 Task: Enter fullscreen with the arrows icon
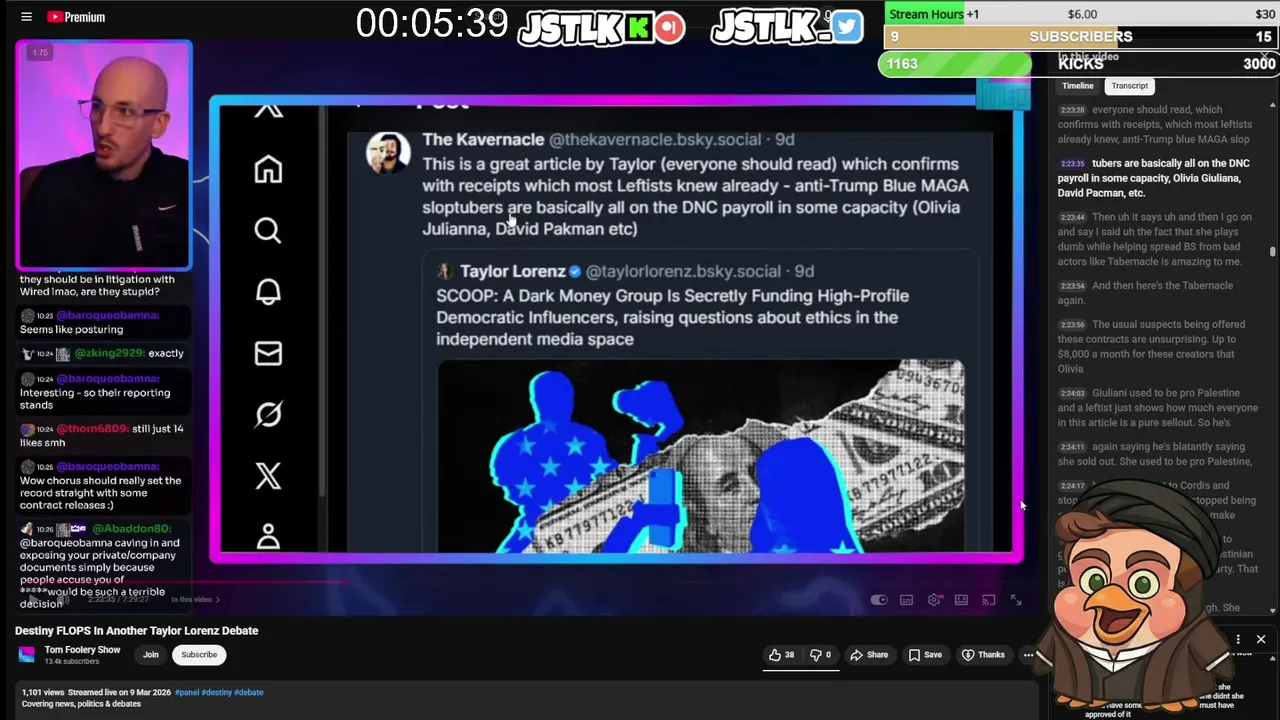pos(1016,600)
